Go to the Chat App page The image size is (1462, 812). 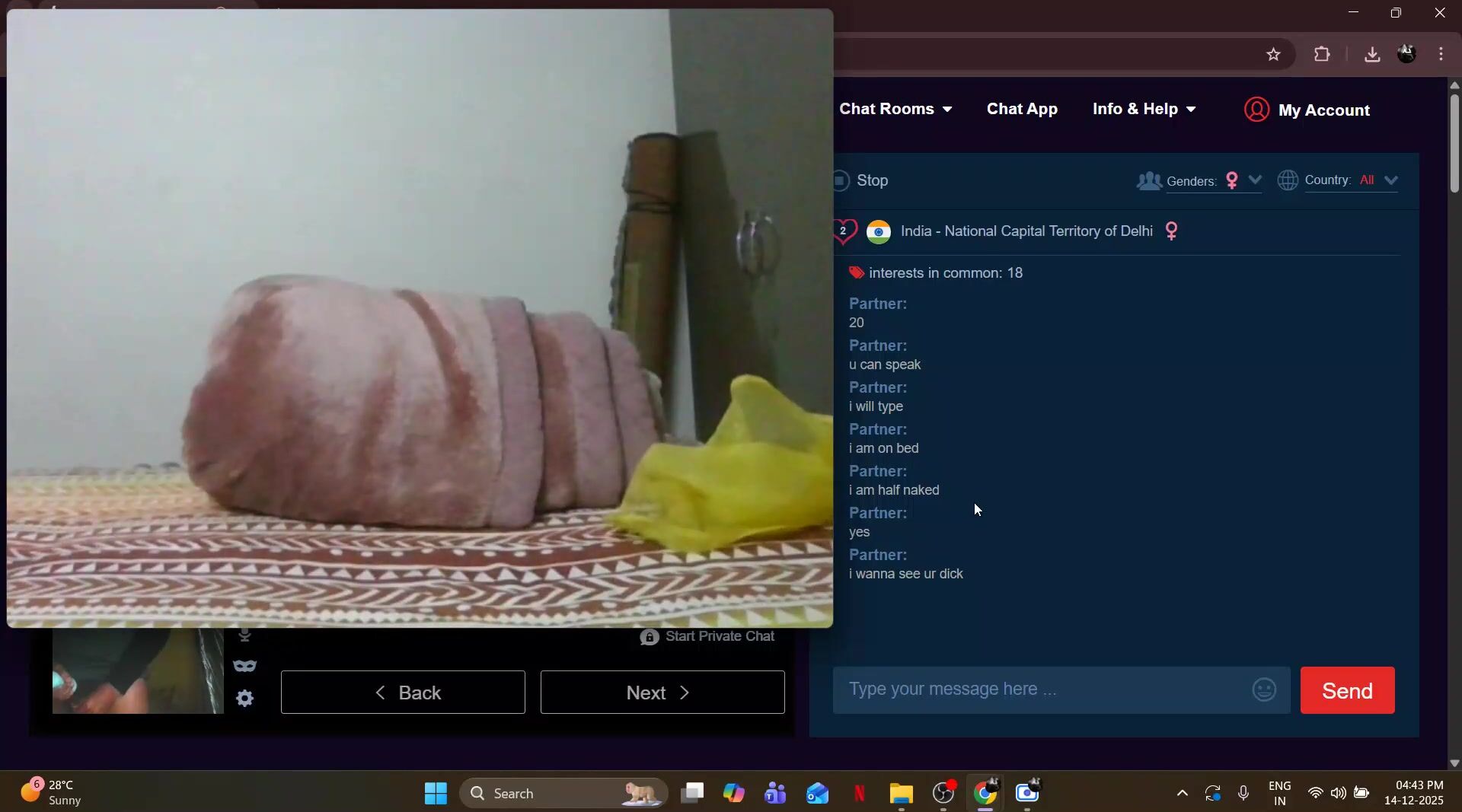tap(1022, 110)
